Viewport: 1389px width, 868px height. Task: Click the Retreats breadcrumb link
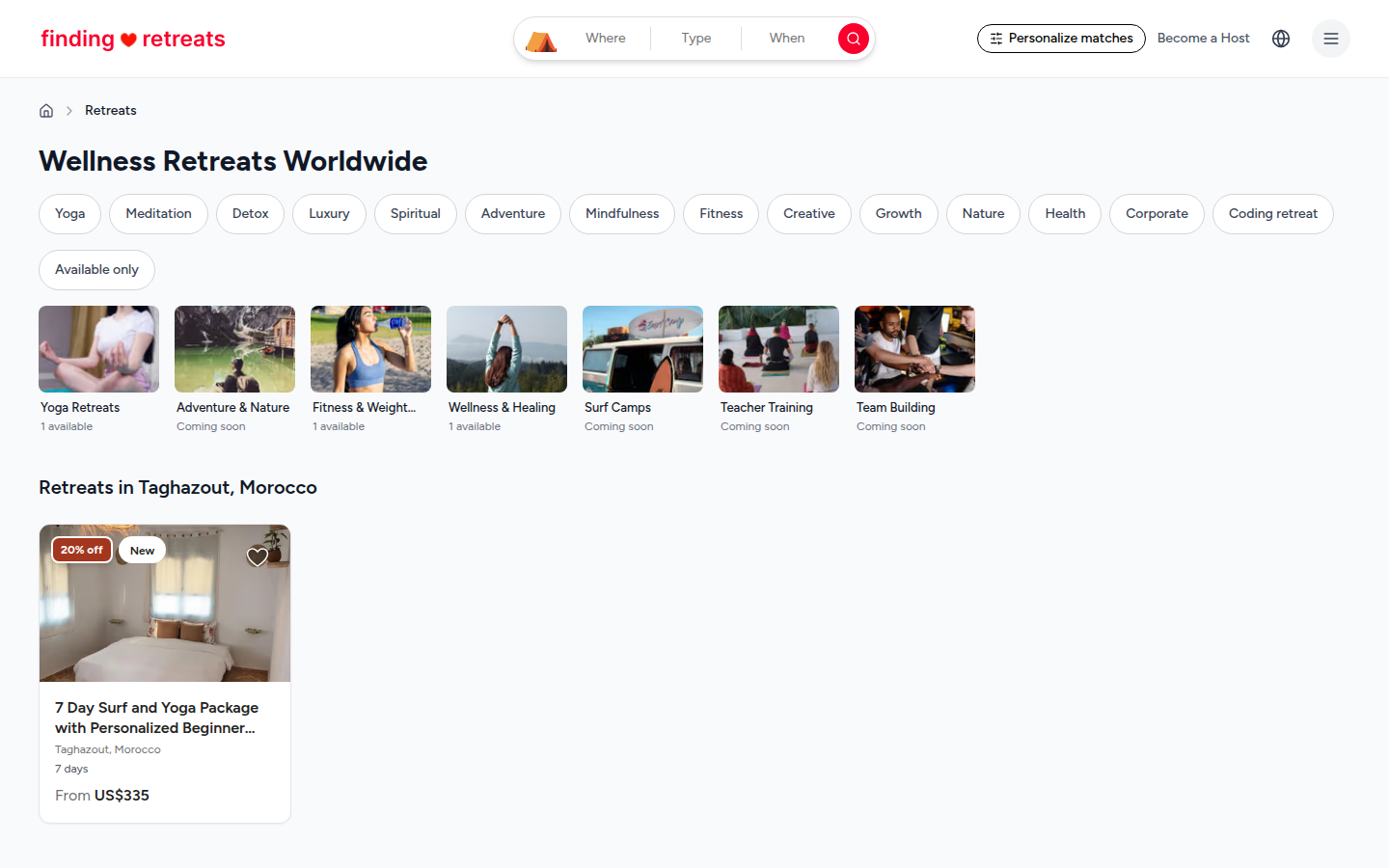(x=111, y=111)
